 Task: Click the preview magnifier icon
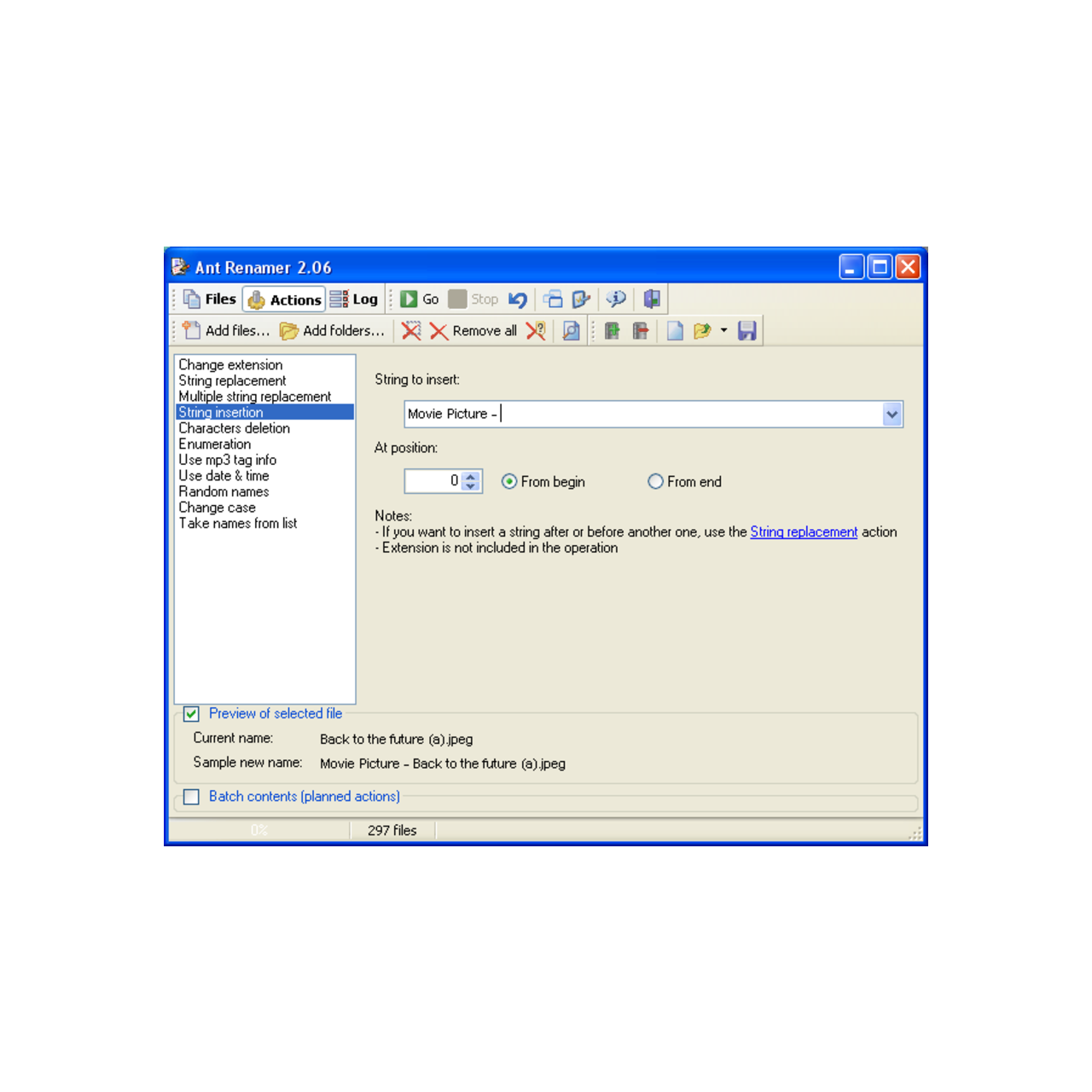click(571, 331)
